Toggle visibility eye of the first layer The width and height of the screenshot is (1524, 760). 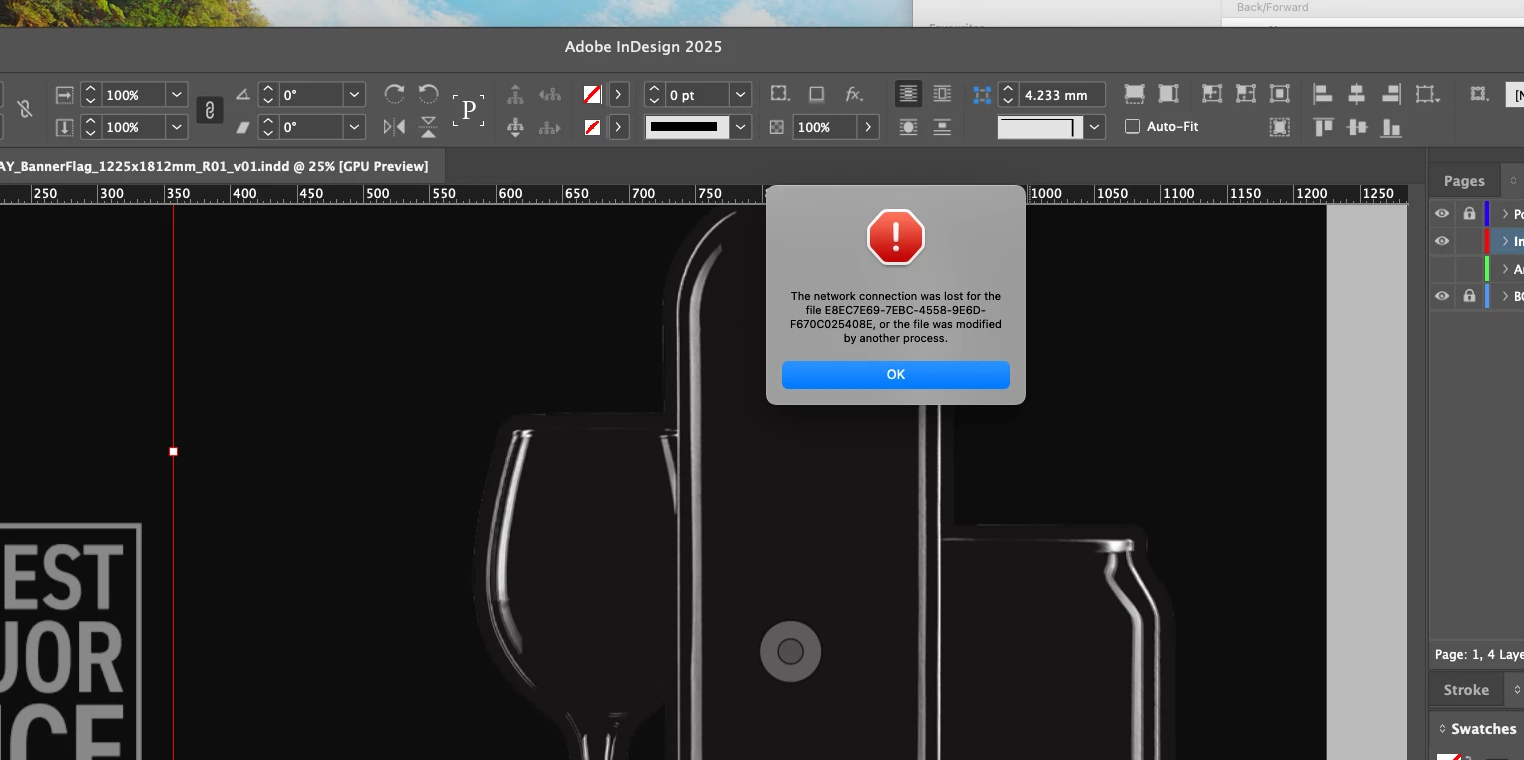(x=1441, y=214)
